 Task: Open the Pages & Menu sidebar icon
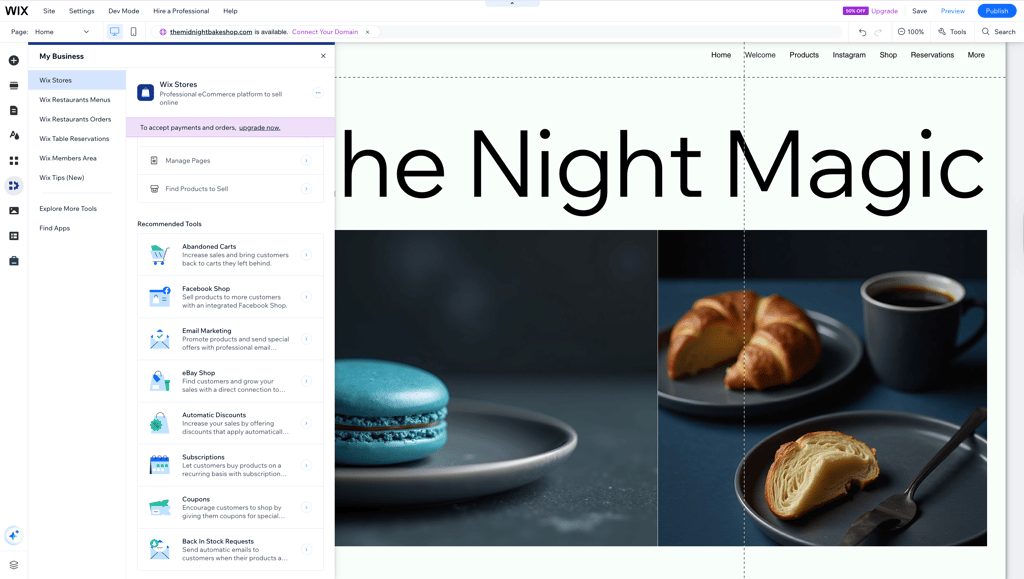(14, 110)
